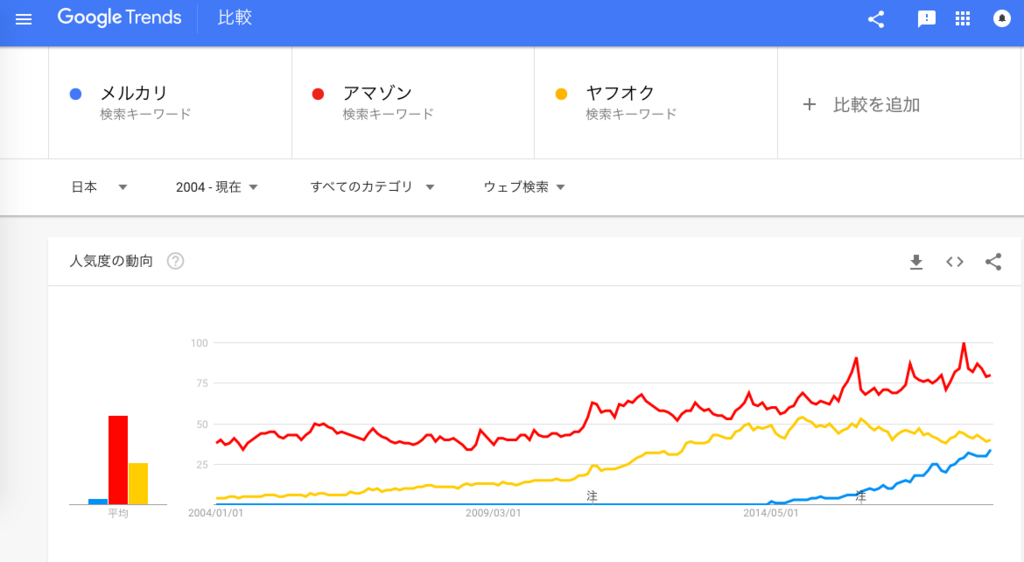The image size is (1024, 562).
Task: Click the header share icon
Action: pos(876,19)
